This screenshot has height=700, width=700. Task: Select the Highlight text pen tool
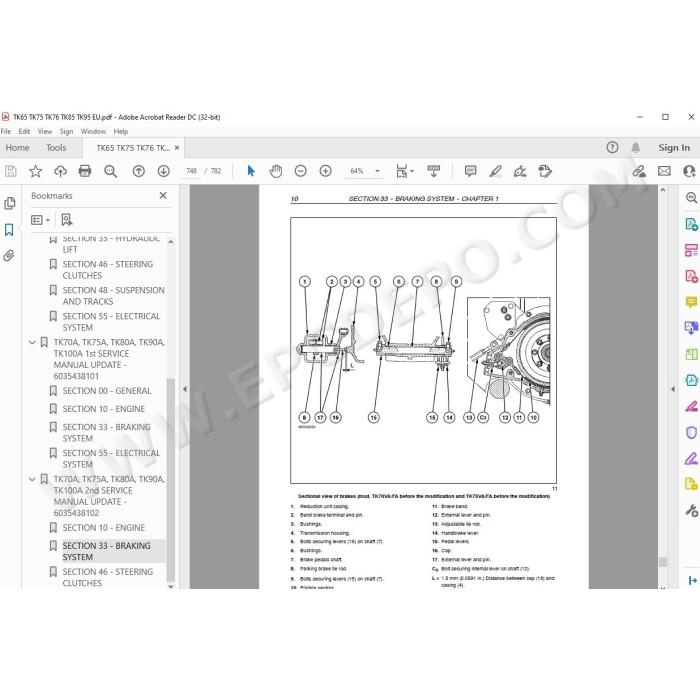(495, 171)
